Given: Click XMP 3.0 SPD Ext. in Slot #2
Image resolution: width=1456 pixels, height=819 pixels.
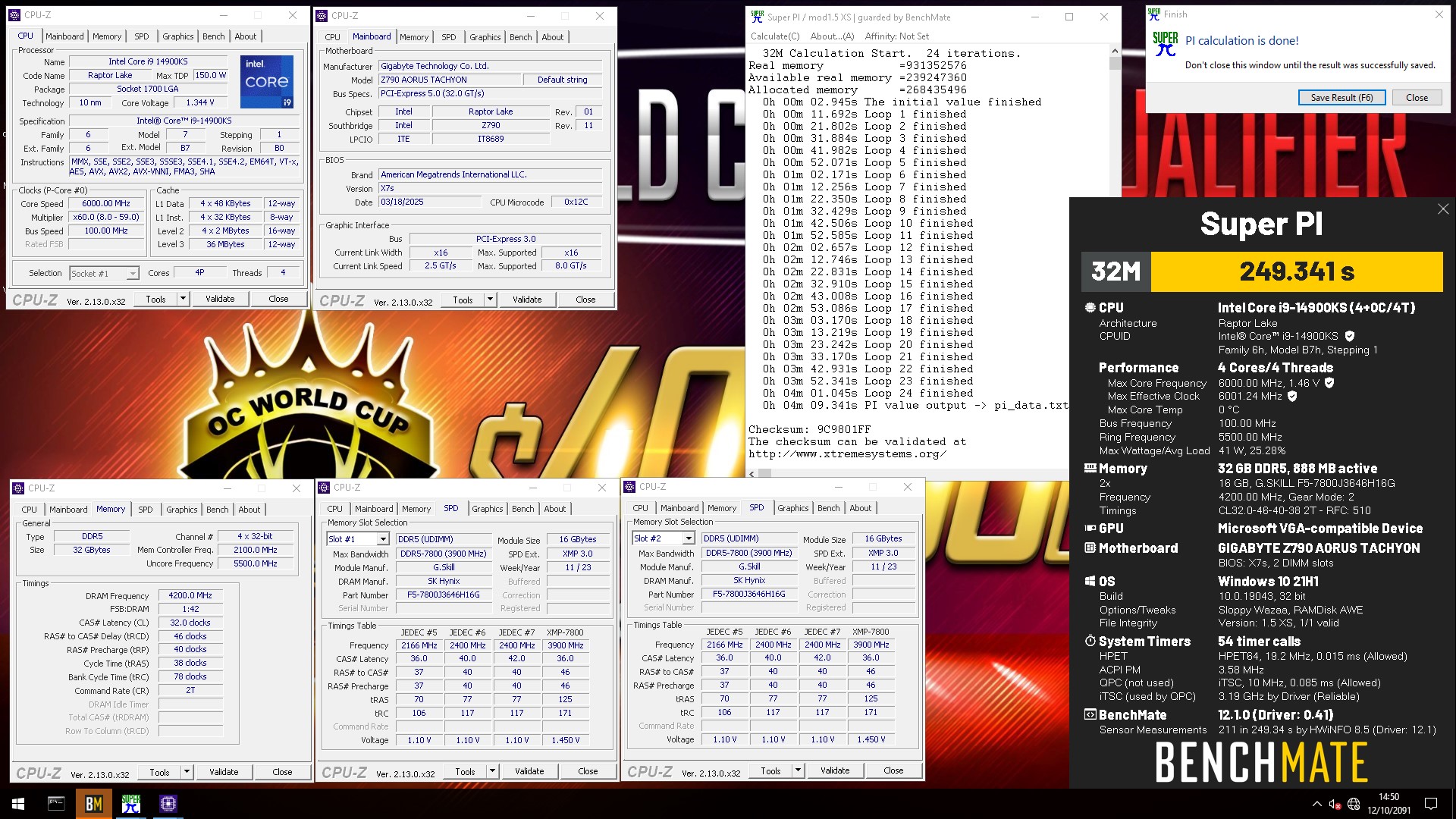Looking at the screenshot, I should [x=883, y=553].
